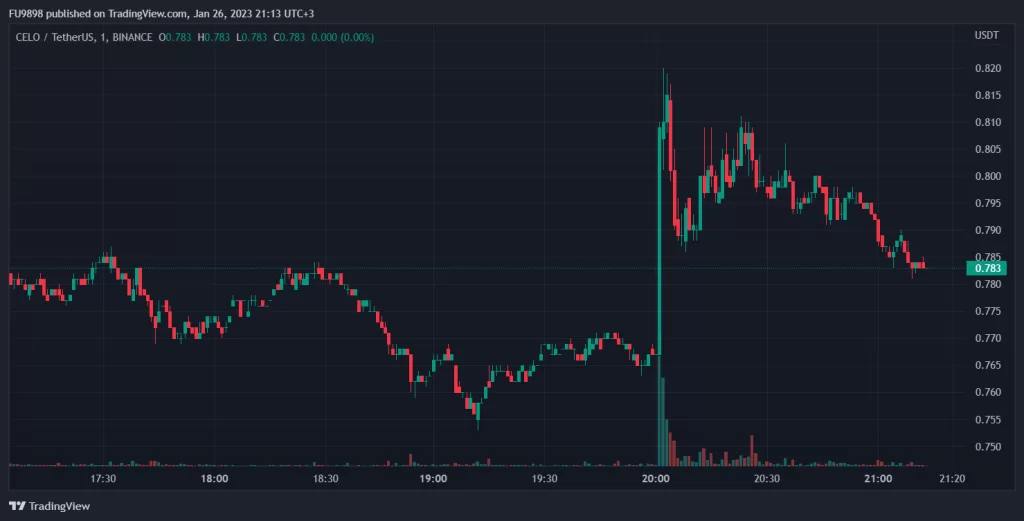The height and width of the screenshot is (521, 1024).
Task: Select the 17:30 time axis label
Action: click(103, 479)
